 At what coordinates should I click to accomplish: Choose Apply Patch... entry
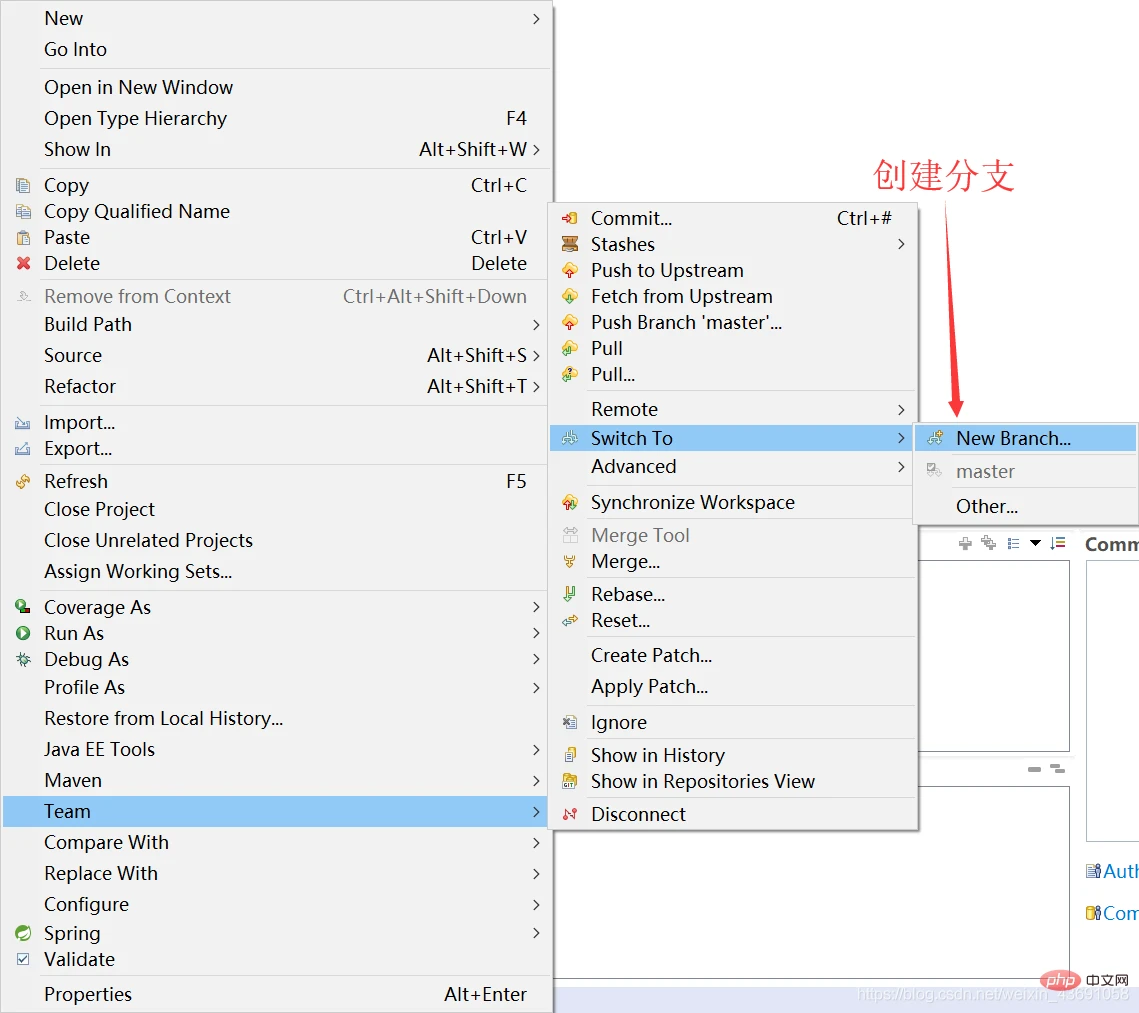(x=649, y=686)
